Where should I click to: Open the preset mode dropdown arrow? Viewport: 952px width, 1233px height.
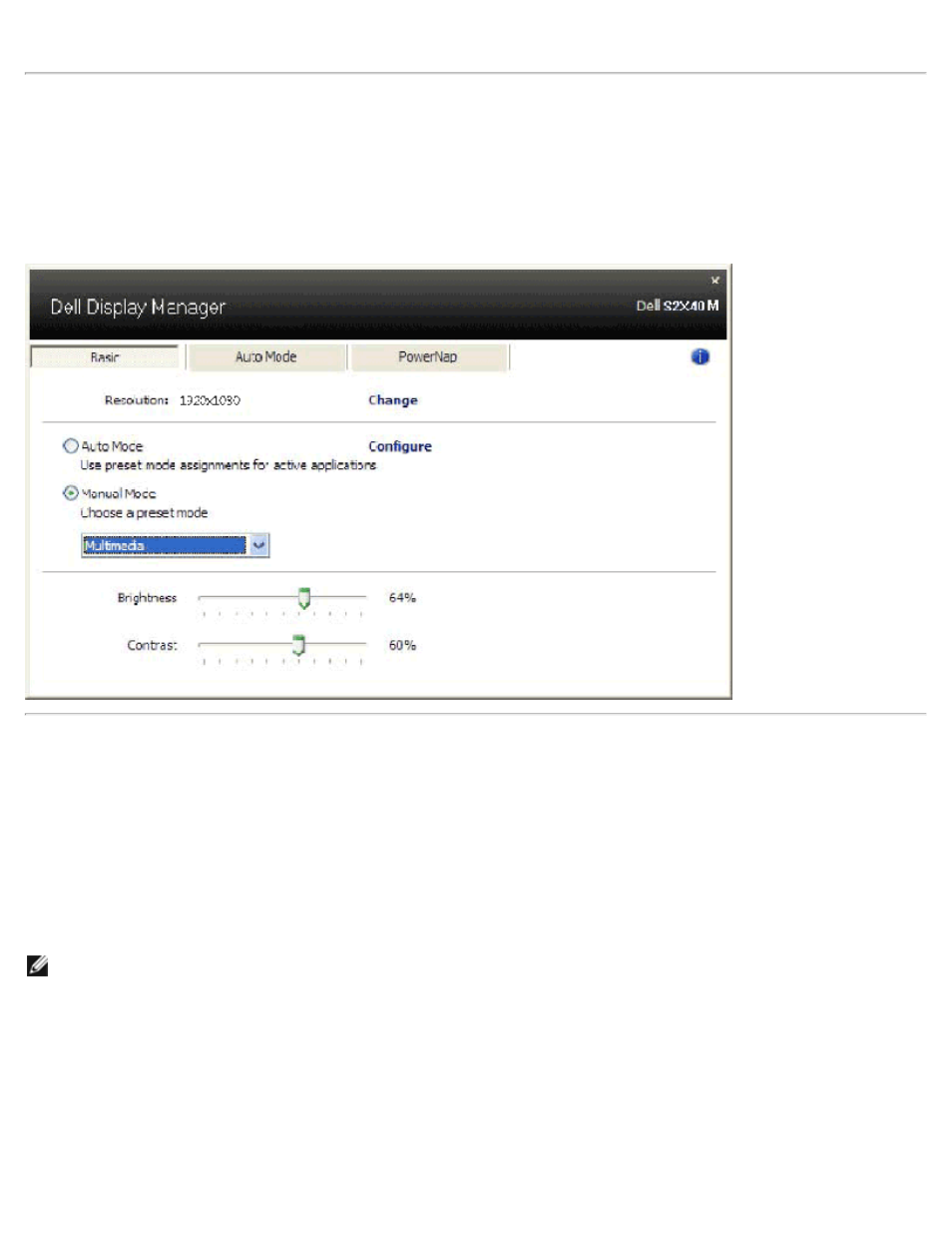tap(258, 545)
